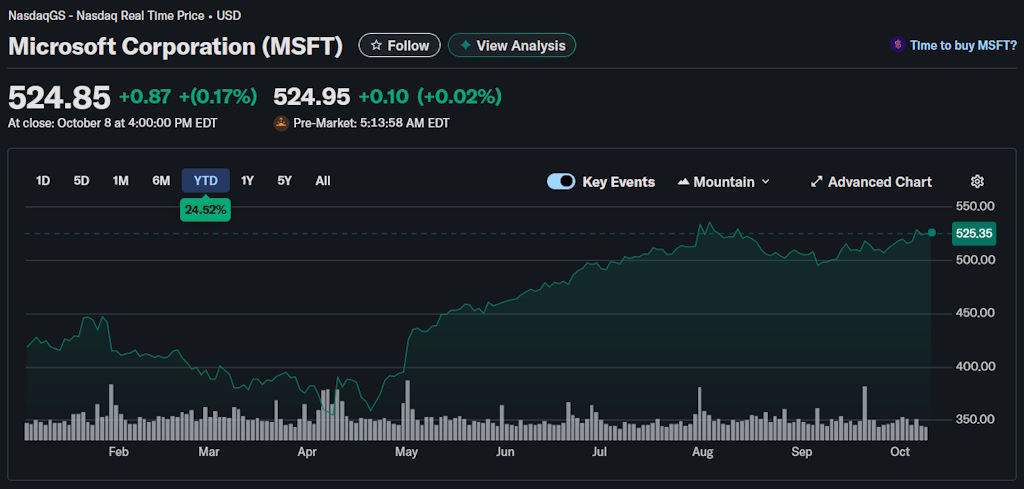Show the 5Y price history
The width and height of the screenshot is (1024, 489).
click(x=285, y=181)
